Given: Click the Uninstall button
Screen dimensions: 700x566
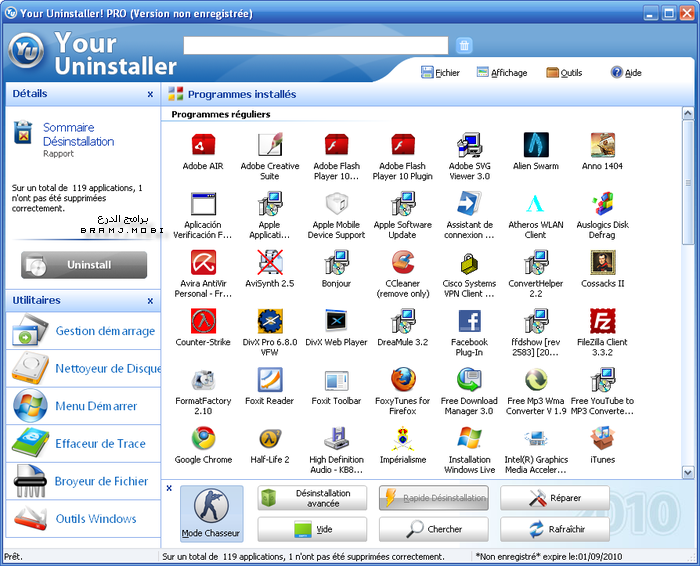Looking at the screenshot, I should (x=84, y=265).
